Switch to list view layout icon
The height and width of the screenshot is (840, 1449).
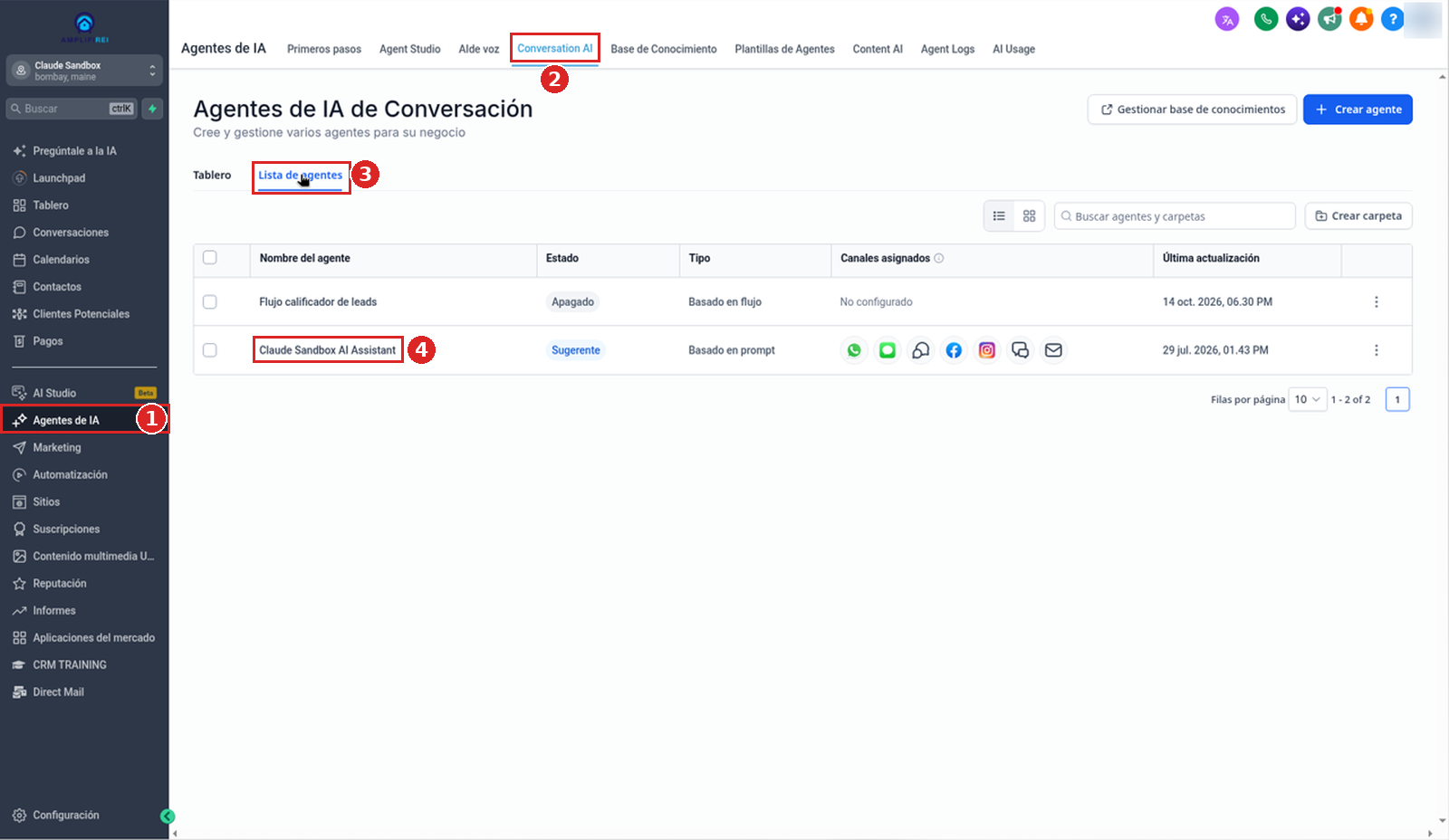click(x=999, y=216)
